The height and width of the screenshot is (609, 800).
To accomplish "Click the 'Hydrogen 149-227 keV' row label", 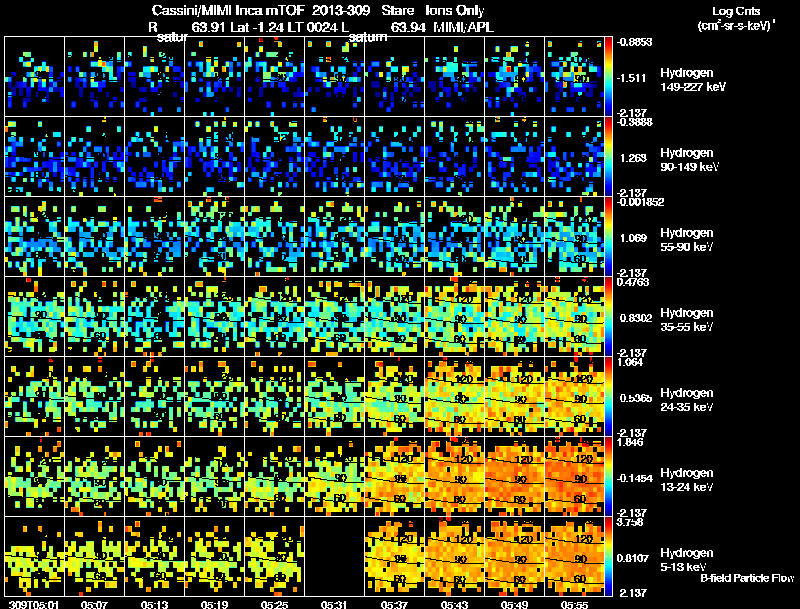I will pyautogui.click(x=693, y=80).
